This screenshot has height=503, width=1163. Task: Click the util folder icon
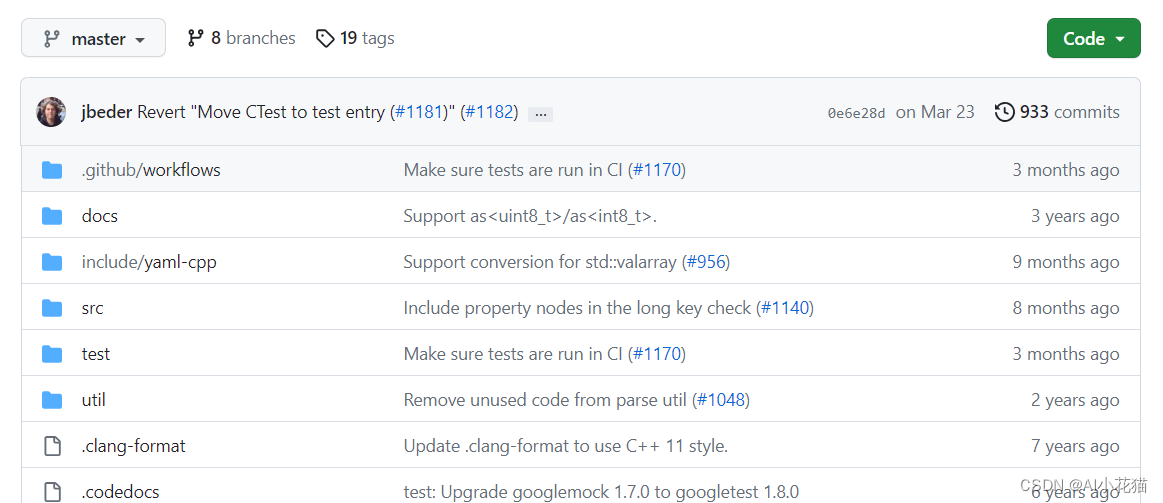point(52,400)
